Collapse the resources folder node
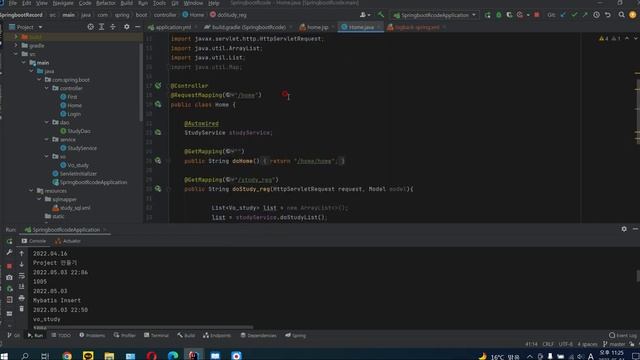The image size is (640, 360). click(31, 191)
